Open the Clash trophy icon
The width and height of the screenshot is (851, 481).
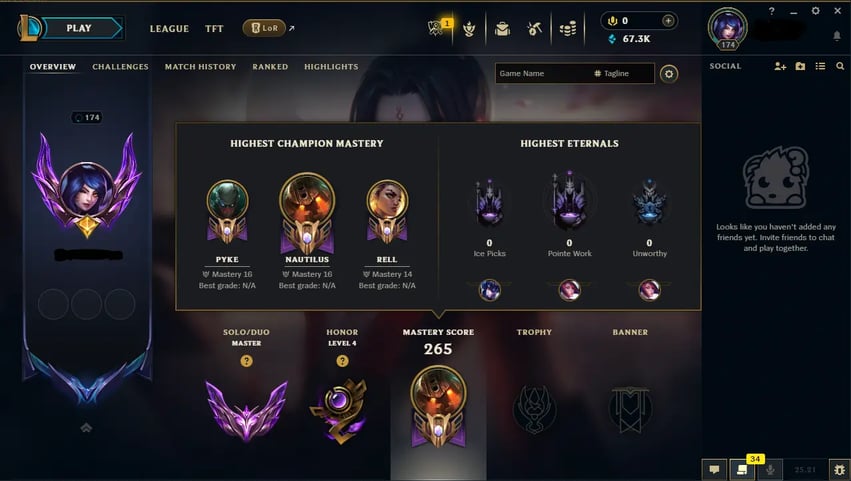469,29
